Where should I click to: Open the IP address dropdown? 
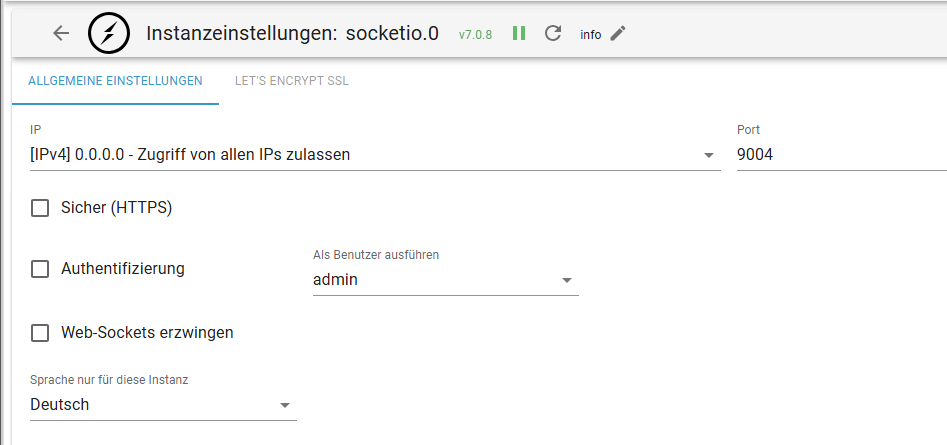708,155
